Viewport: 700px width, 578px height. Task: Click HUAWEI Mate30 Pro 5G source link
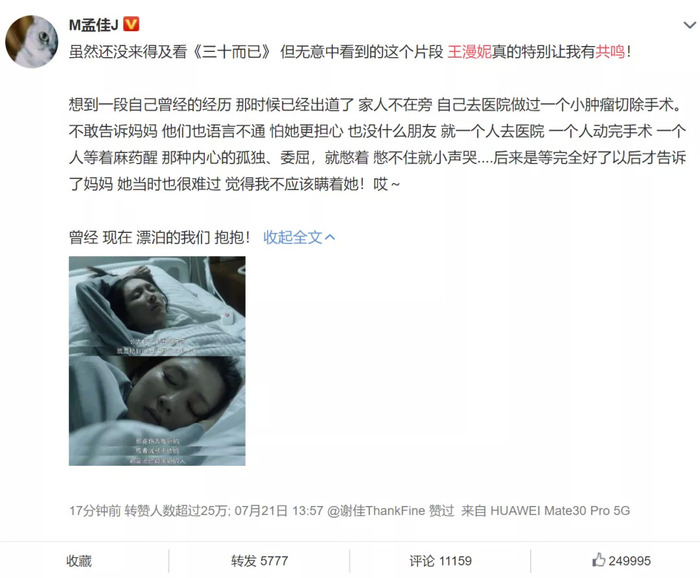[x=560, y=511]
